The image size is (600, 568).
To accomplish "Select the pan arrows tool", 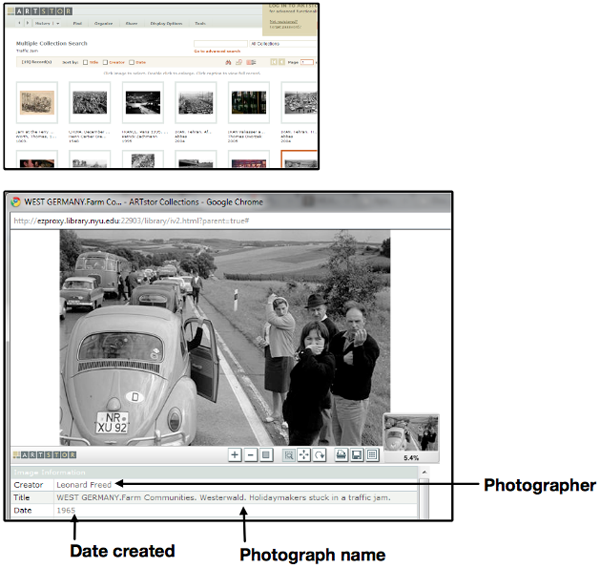I will click(304, 455).
